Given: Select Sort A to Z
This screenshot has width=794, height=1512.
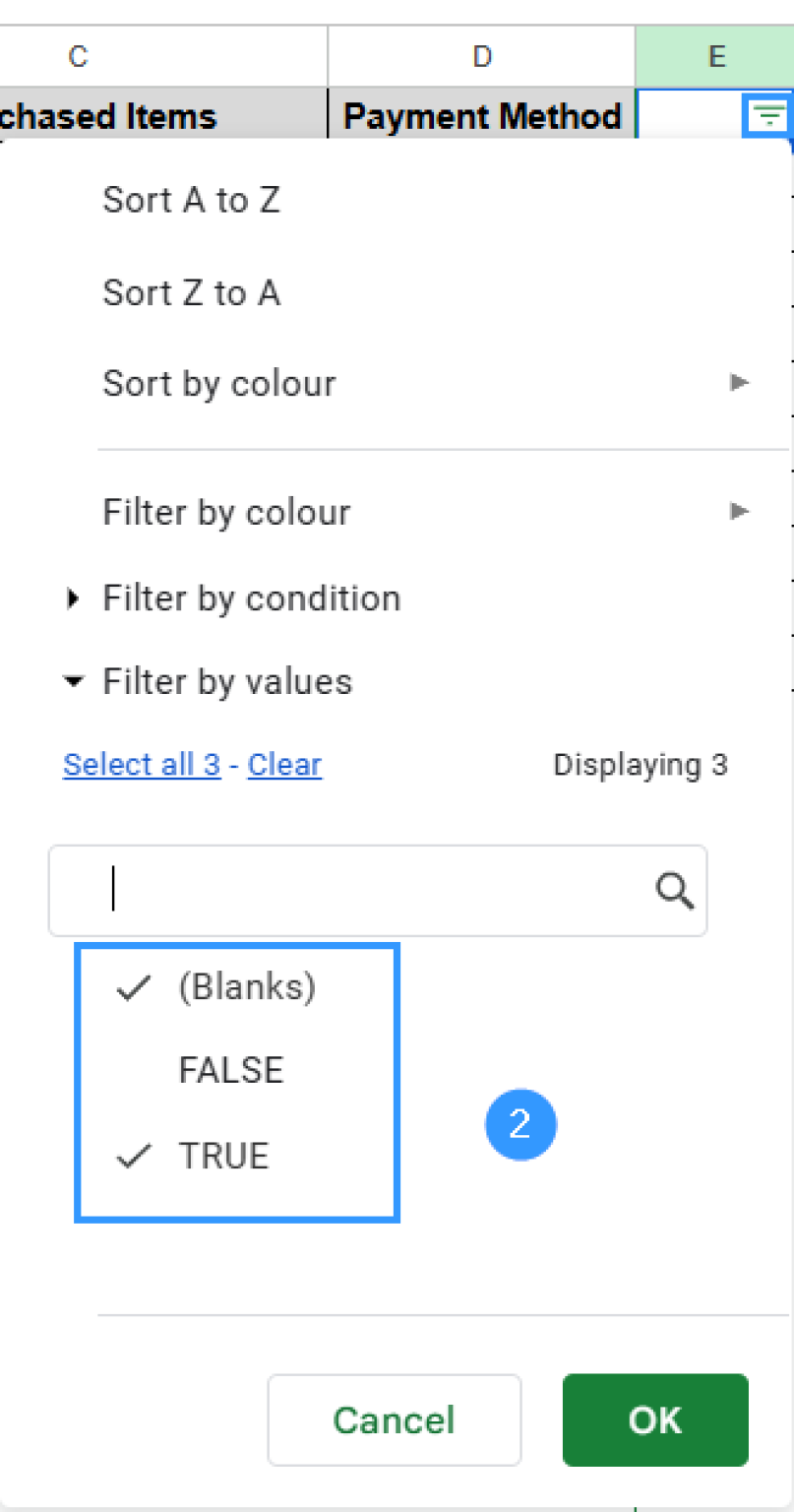Looking at the screenshot, I should tap(191, 200).
